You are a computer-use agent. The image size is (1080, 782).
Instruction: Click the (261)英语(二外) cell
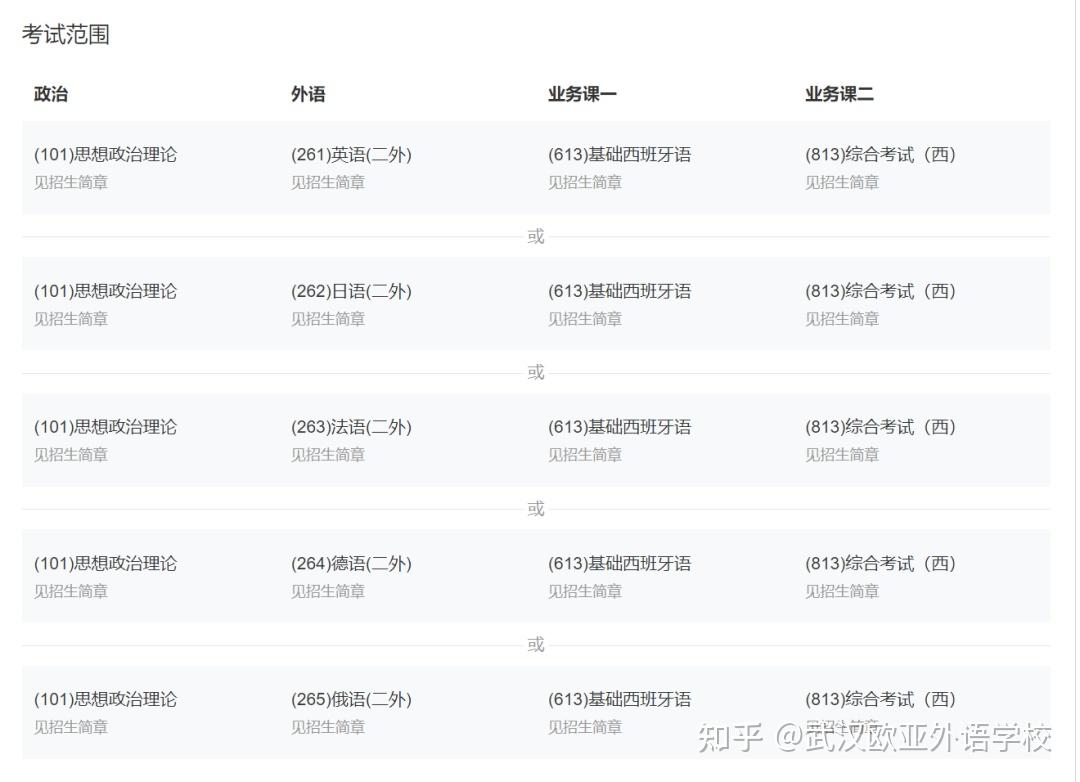click(351, 155)
